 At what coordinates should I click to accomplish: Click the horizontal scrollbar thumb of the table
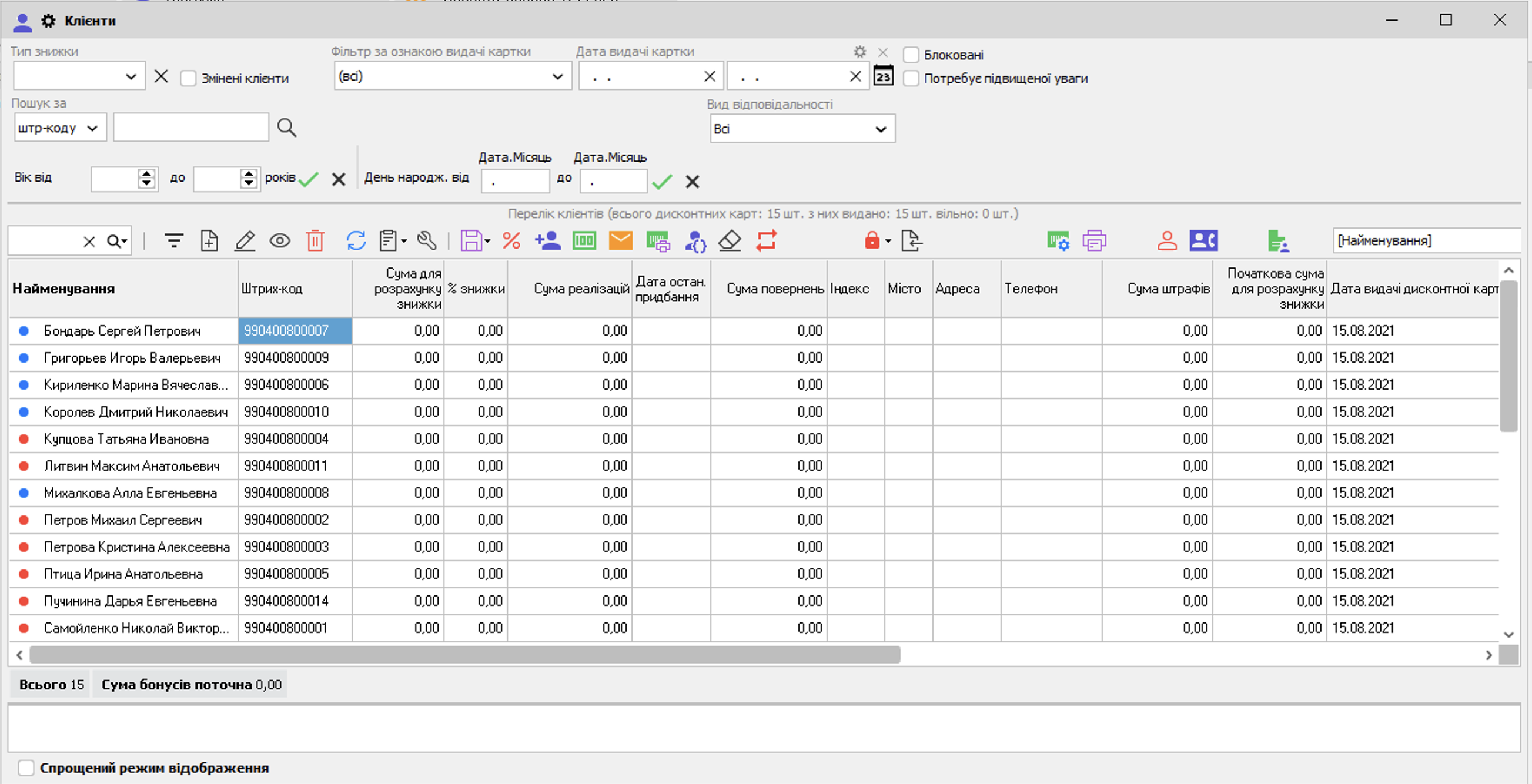[465, 655]
